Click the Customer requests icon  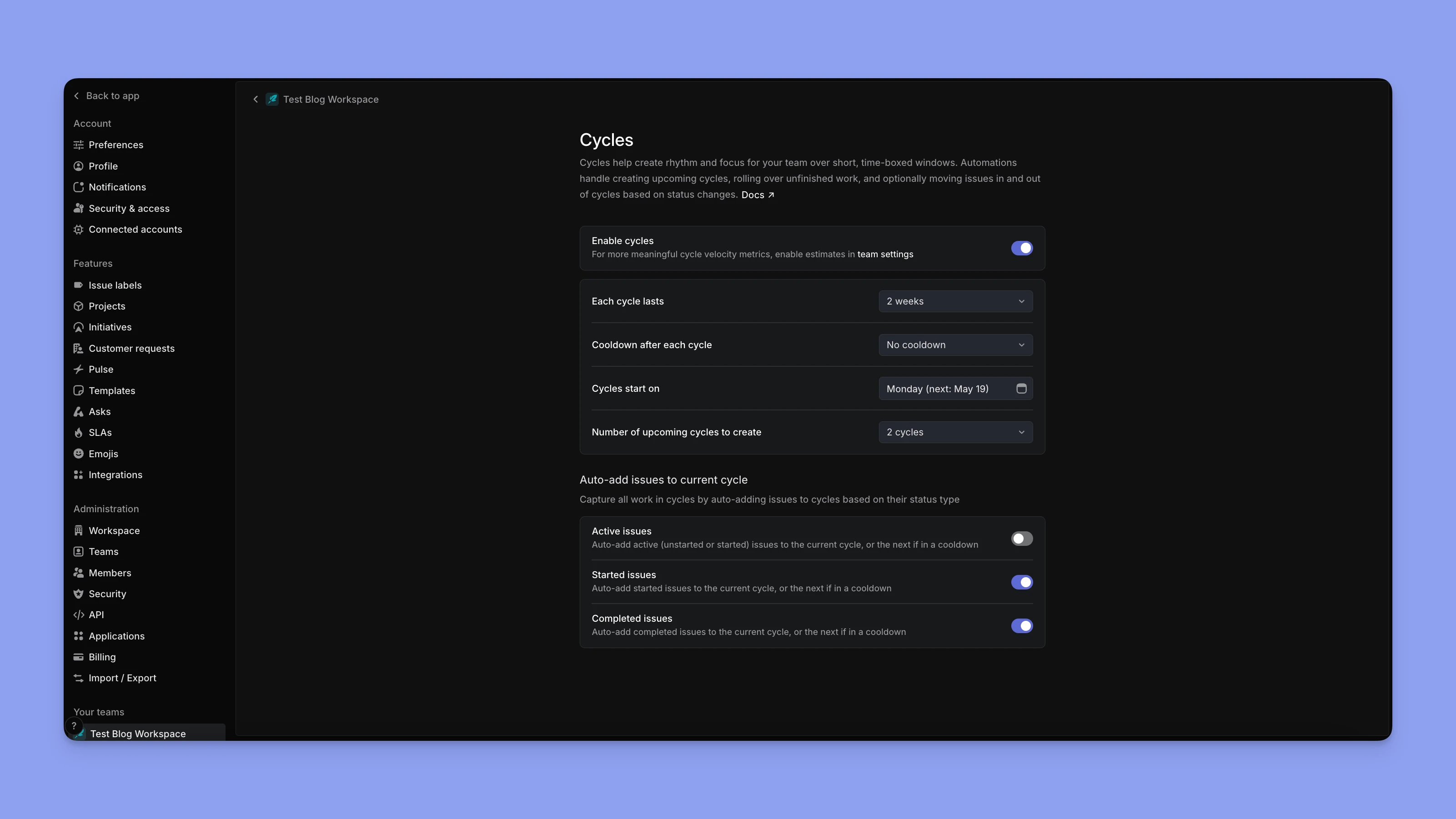79,349
